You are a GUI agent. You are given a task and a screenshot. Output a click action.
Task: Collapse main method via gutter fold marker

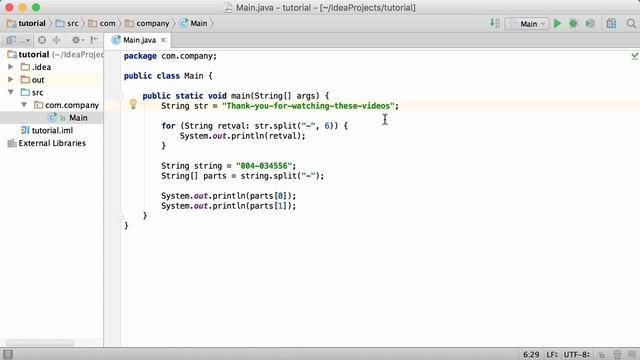tap(120, 96)
